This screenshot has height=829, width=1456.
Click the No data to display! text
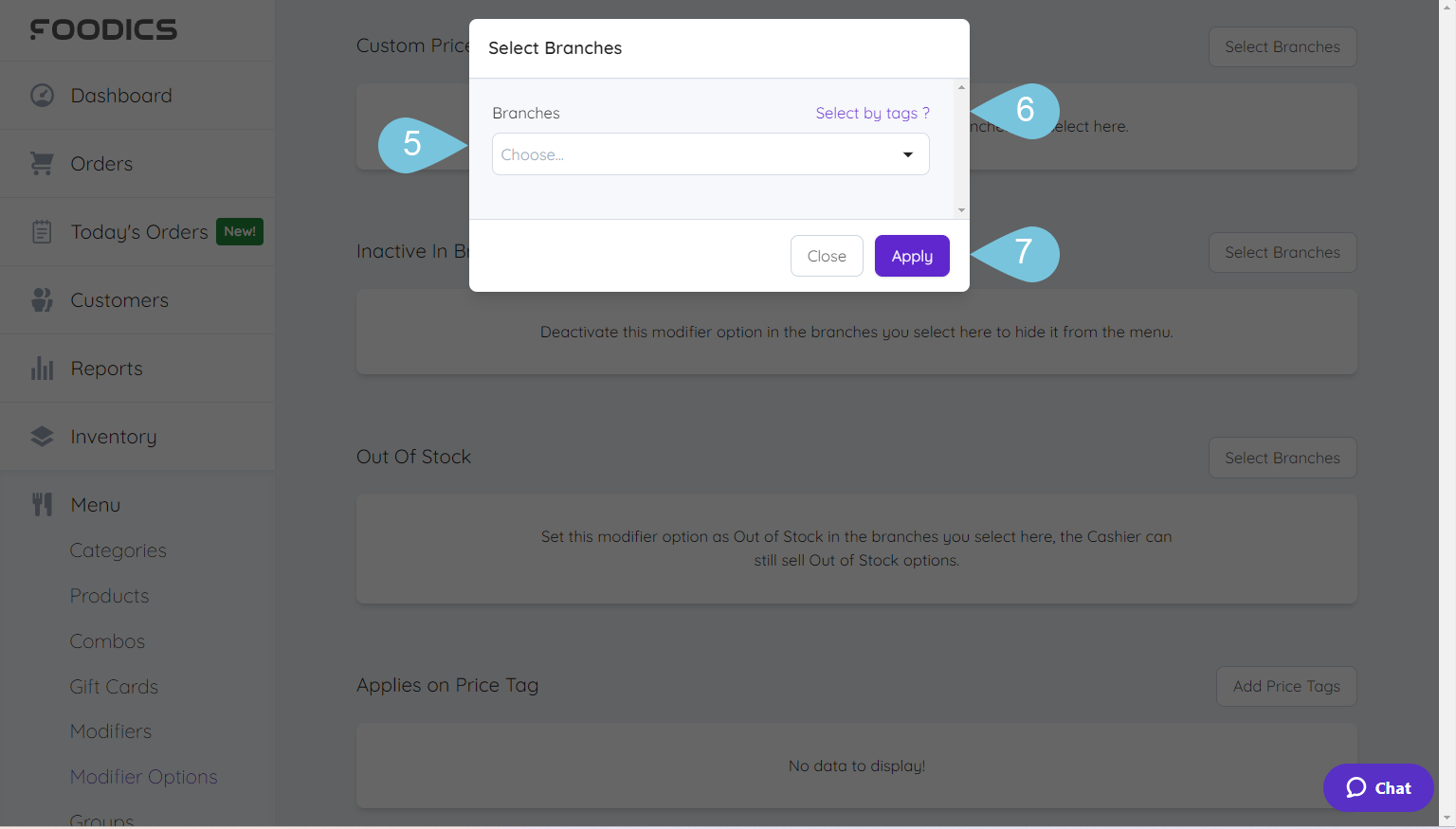click(x=857, y=766)
